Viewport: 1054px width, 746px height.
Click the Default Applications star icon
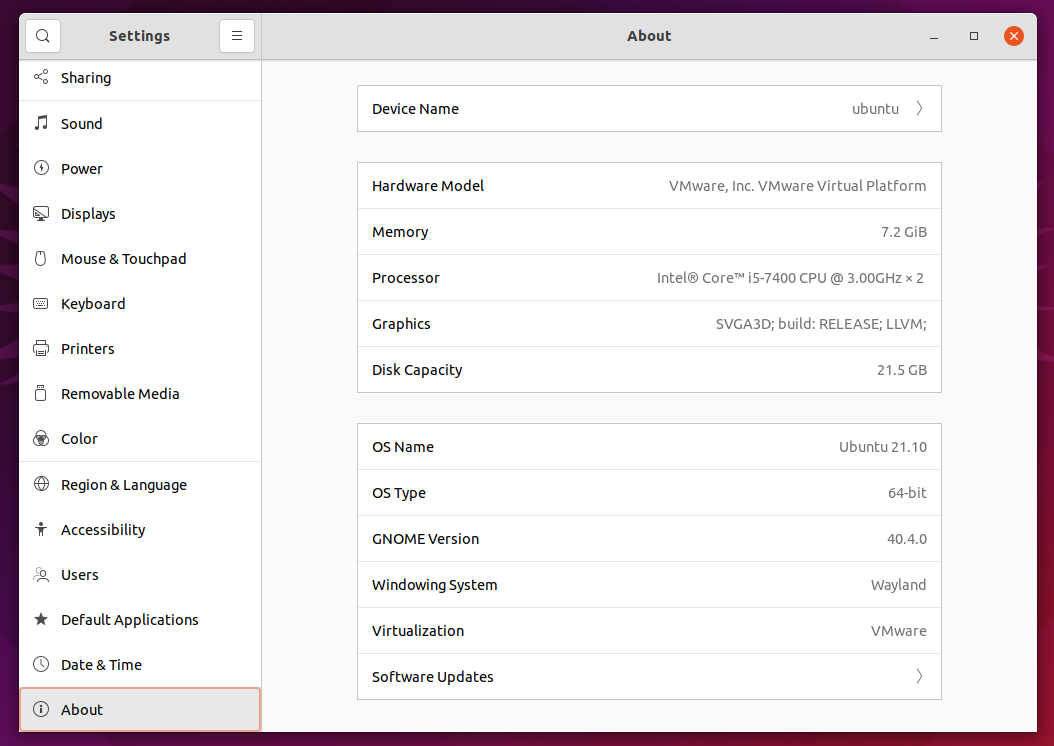[41, 619]
